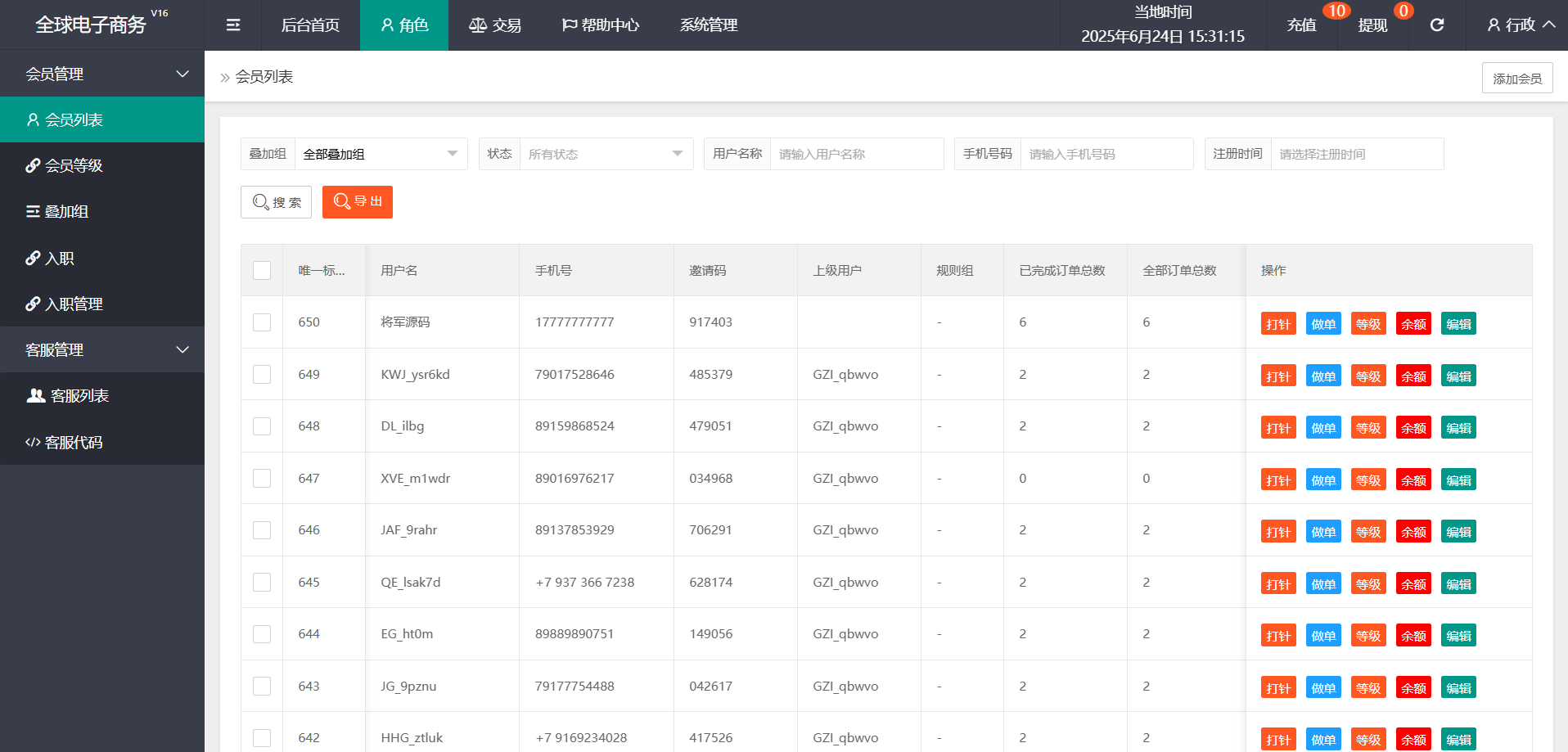Open 会员等级 in the sidebar

tap(102, 165)
